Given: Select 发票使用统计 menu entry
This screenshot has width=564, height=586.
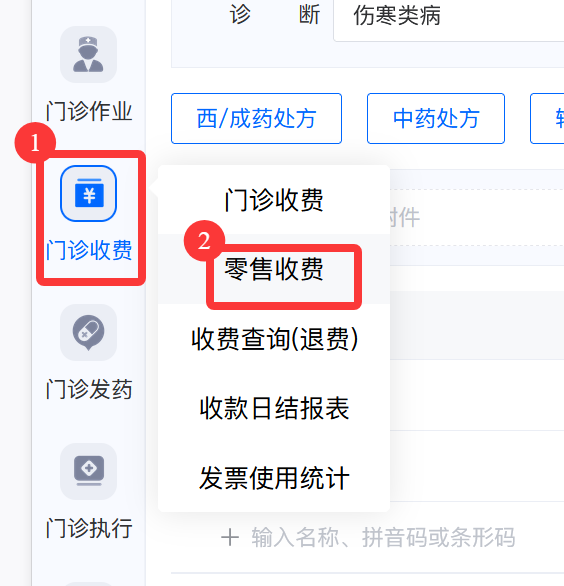Looking at the screenshot, I should (x=274, y=478).
